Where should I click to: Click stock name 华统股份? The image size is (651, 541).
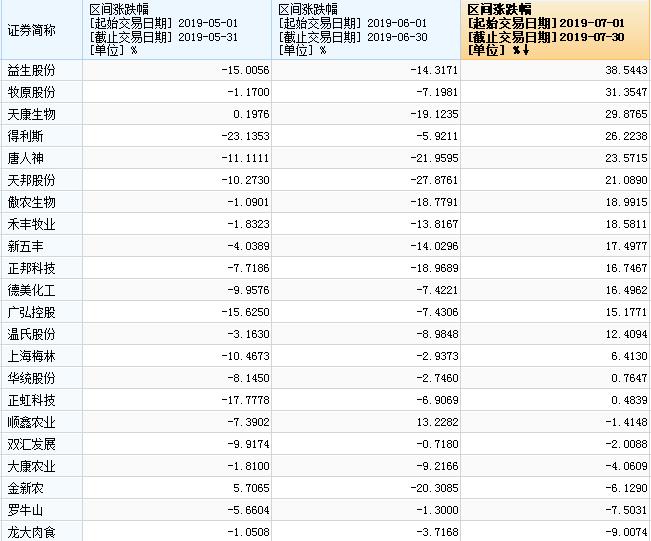32,378
